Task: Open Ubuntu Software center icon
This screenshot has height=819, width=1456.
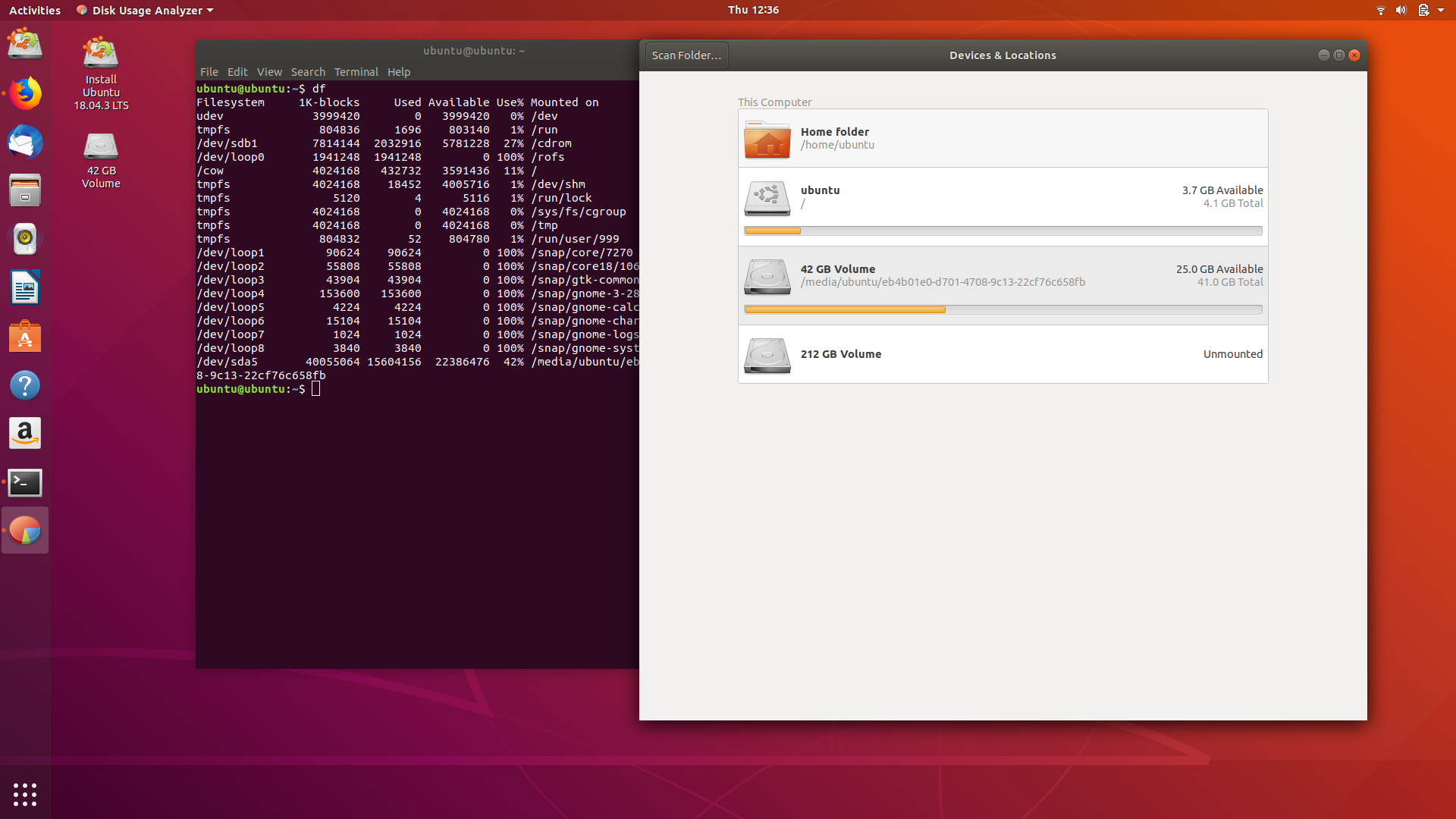Action: click(x=25, y=337)
